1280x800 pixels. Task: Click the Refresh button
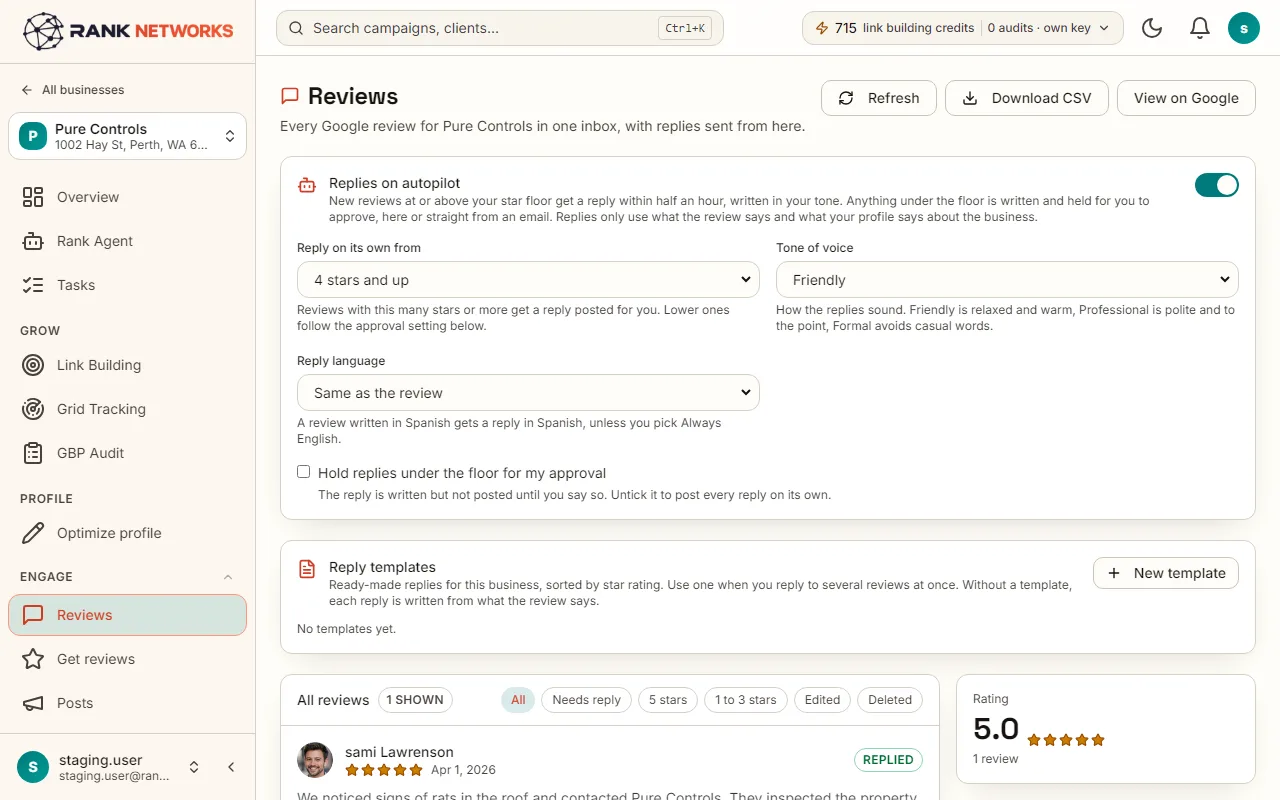pyautogui.click(x=879, y=98)
